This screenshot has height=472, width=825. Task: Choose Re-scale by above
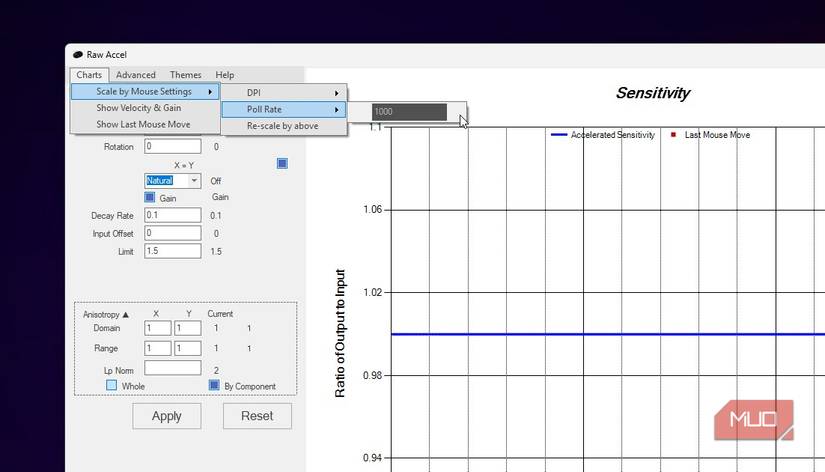pyautogui.click(x=284, y=126)
